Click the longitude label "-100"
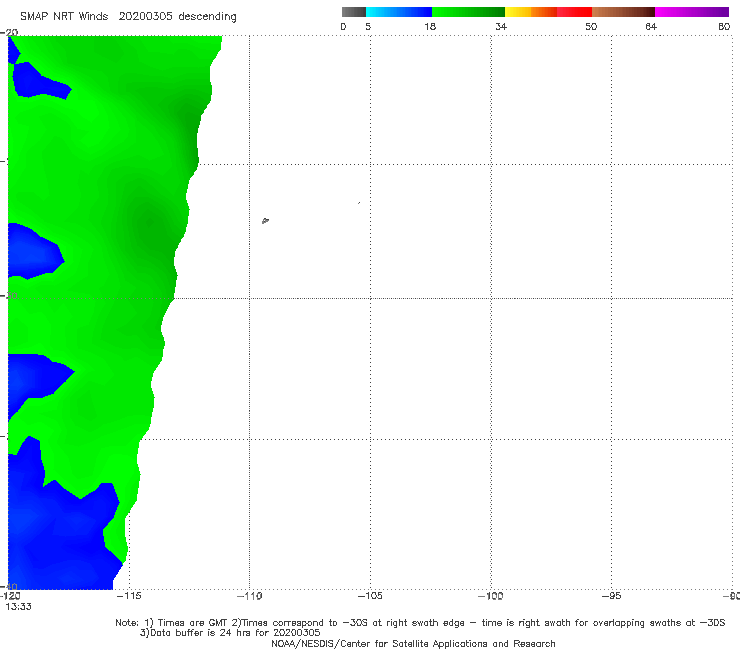Image resolution: width=740 pixels, height=650 pixels. click(491, 596)
